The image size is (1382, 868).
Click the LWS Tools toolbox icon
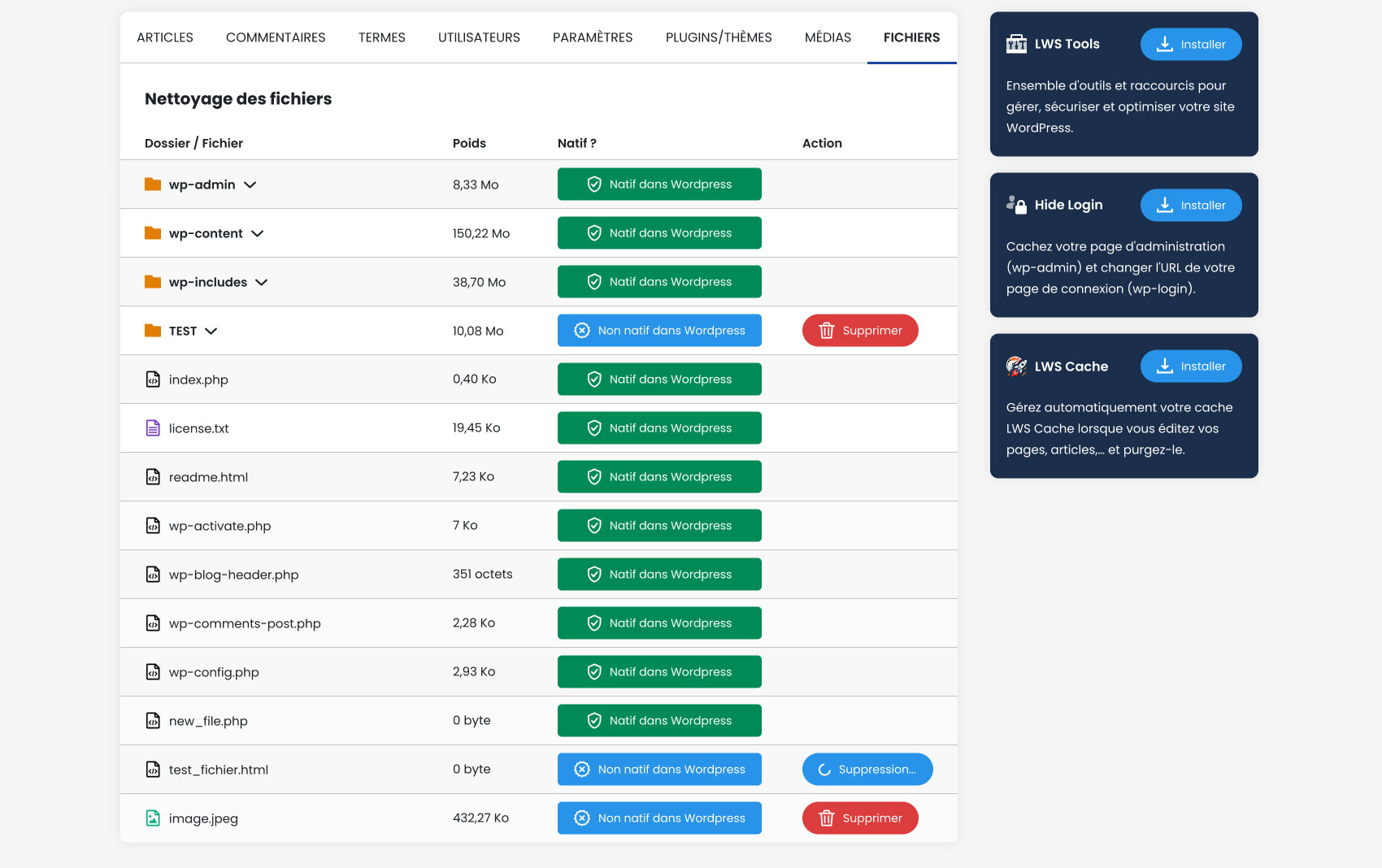tap(1016, 44)
